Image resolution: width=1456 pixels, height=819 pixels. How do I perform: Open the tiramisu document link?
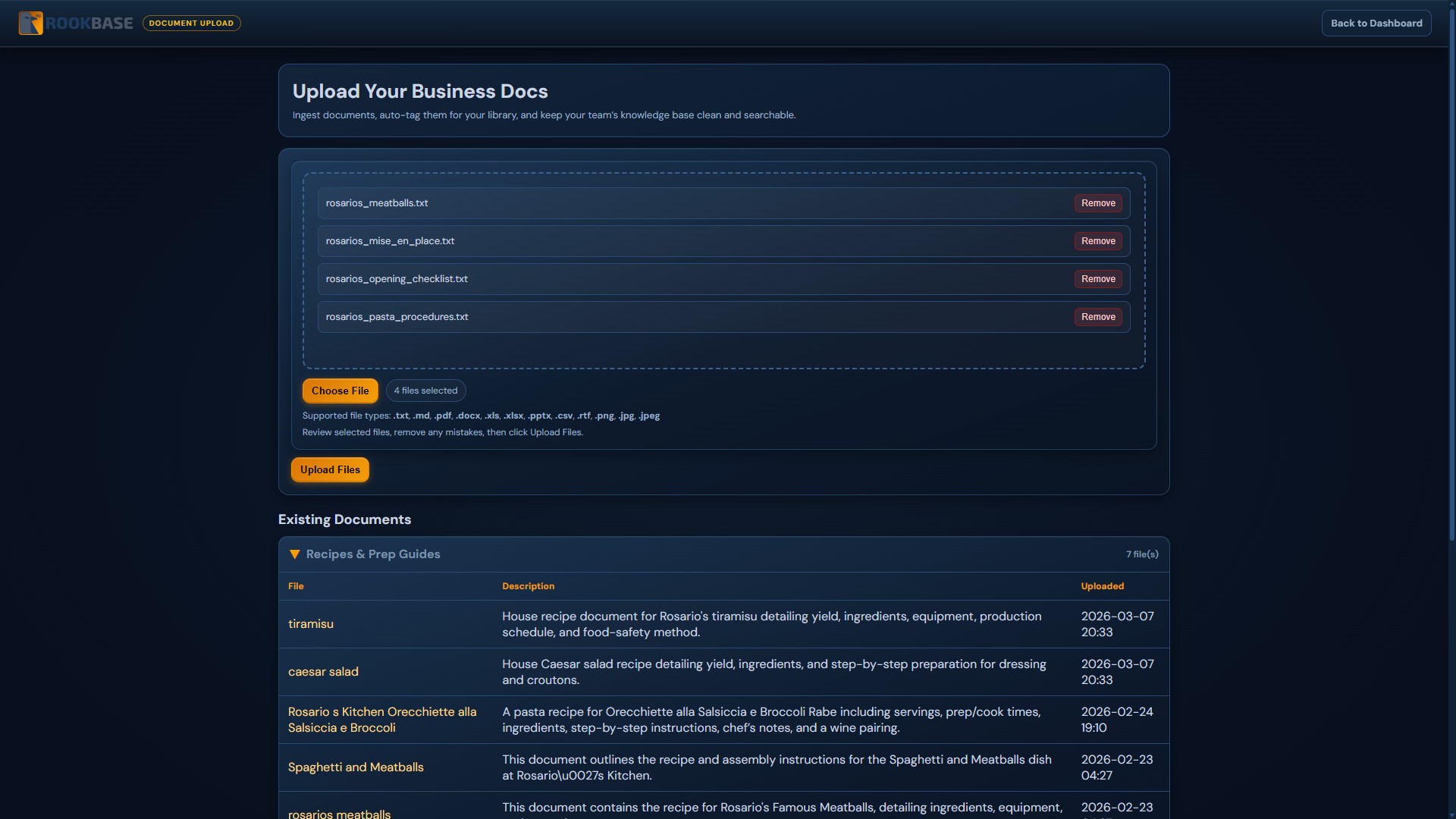tap(311, 624)
